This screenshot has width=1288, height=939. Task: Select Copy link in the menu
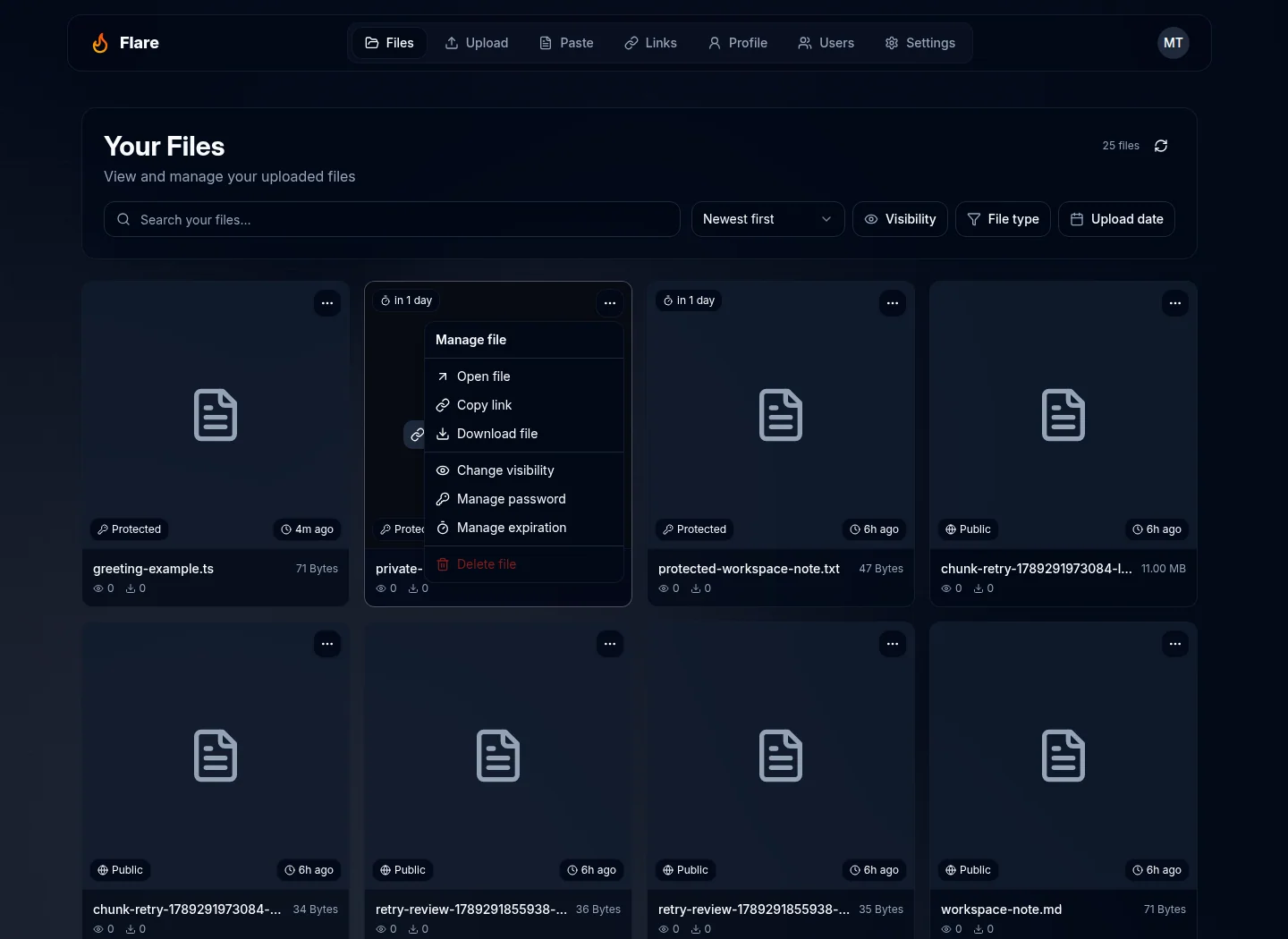524,405
